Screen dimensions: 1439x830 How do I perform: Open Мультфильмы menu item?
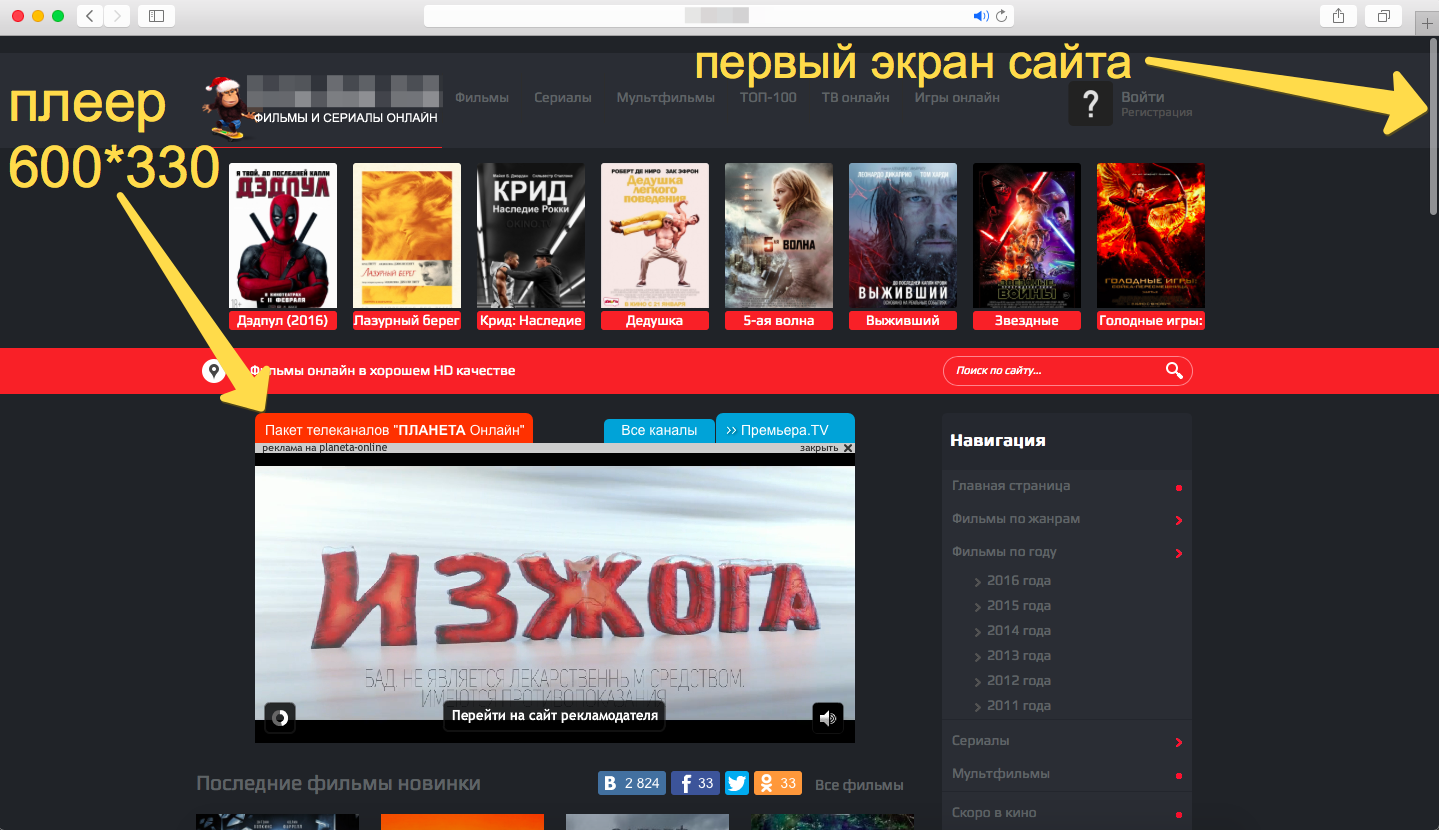pyautogui.click(x=666, y=97)
